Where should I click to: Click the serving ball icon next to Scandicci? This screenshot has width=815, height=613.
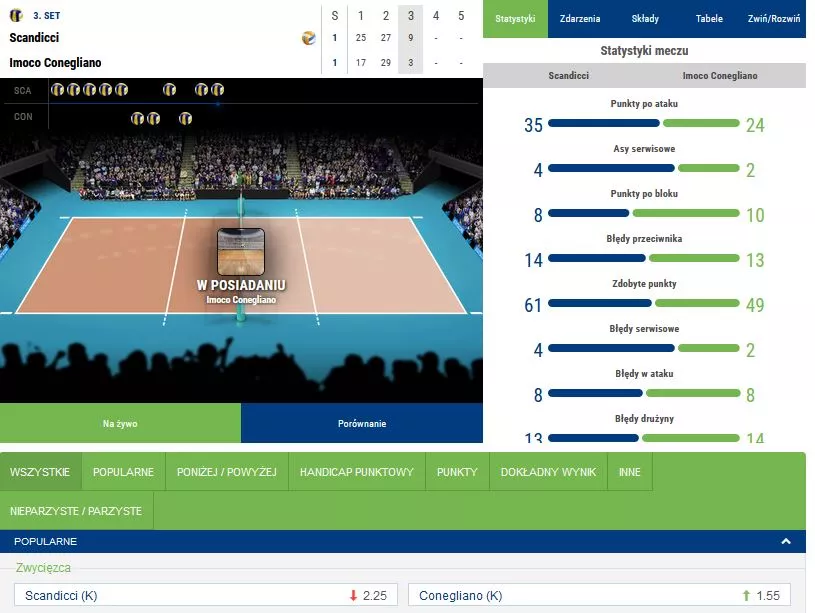click(x=309, y=38)
